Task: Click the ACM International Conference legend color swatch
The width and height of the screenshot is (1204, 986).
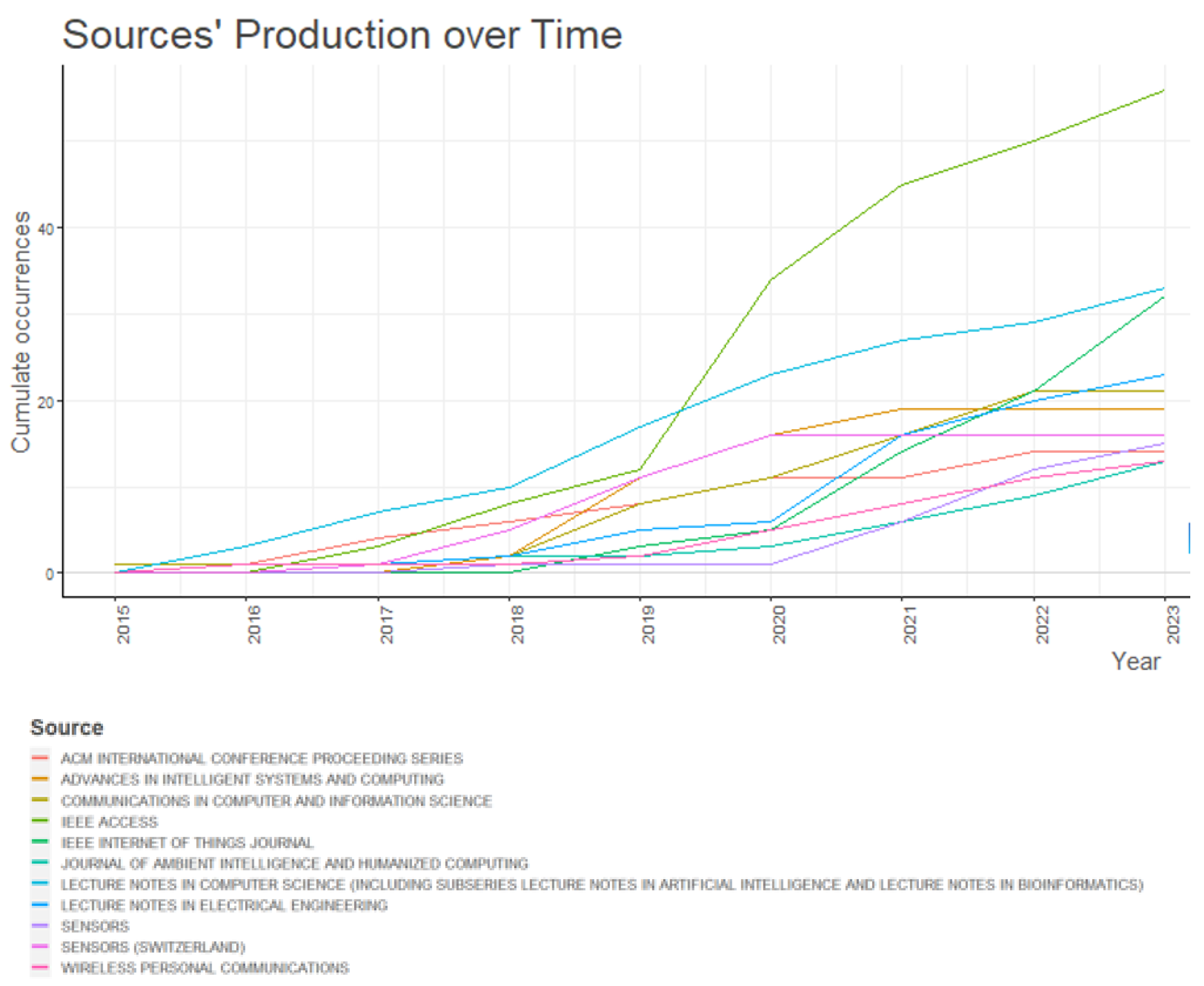Action: point(40,758)
